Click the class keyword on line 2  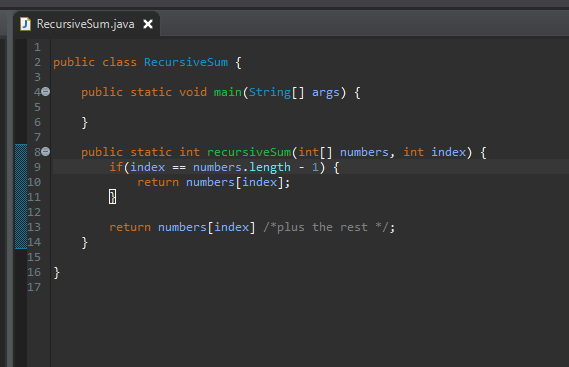(119, 62)
